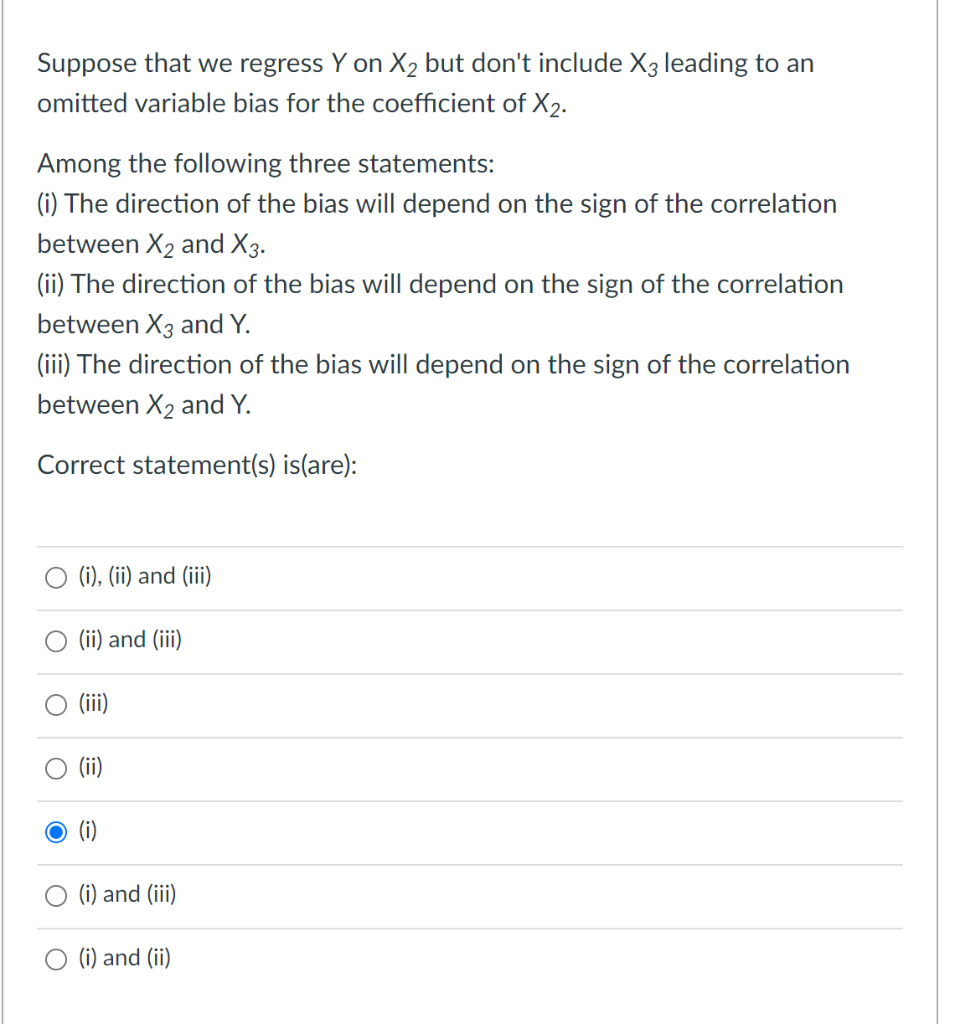Select the "(i) and (iii)" radio button
Screen dimensions: 955x1024
pos(56,895)
